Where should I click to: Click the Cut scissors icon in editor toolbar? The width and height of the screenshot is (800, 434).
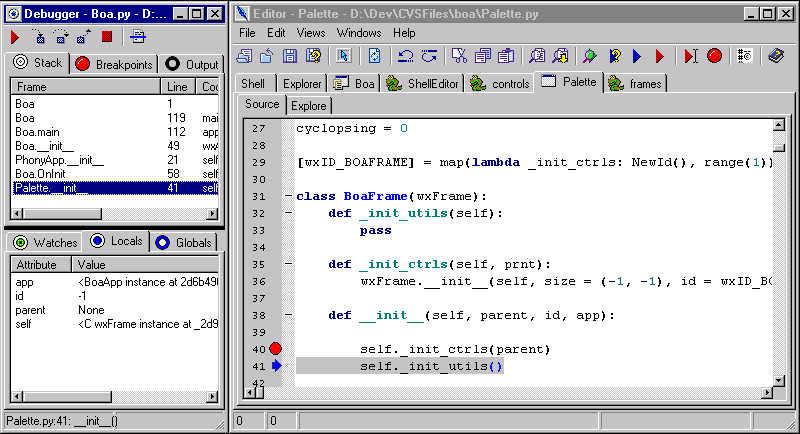459,56
